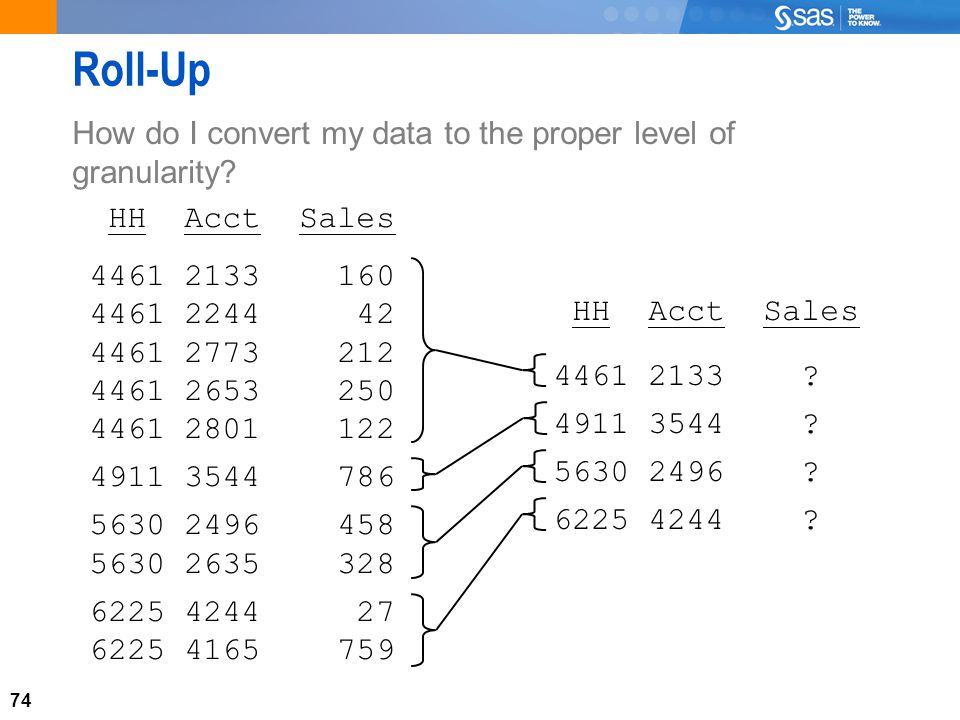This screenshot has height=720, width=960.
Task: Click the granularity question subtitle text
Action: pyautogui.click(x=404, y=153)
